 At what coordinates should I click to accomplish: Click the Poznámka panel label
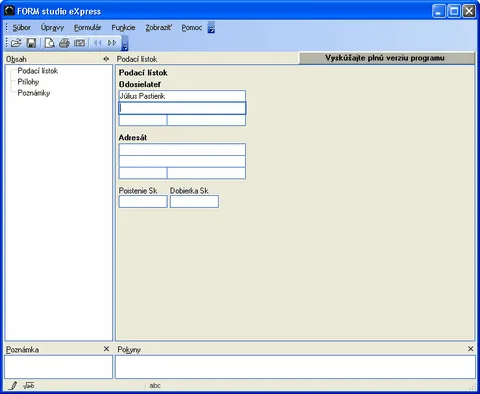pos(22,350)
